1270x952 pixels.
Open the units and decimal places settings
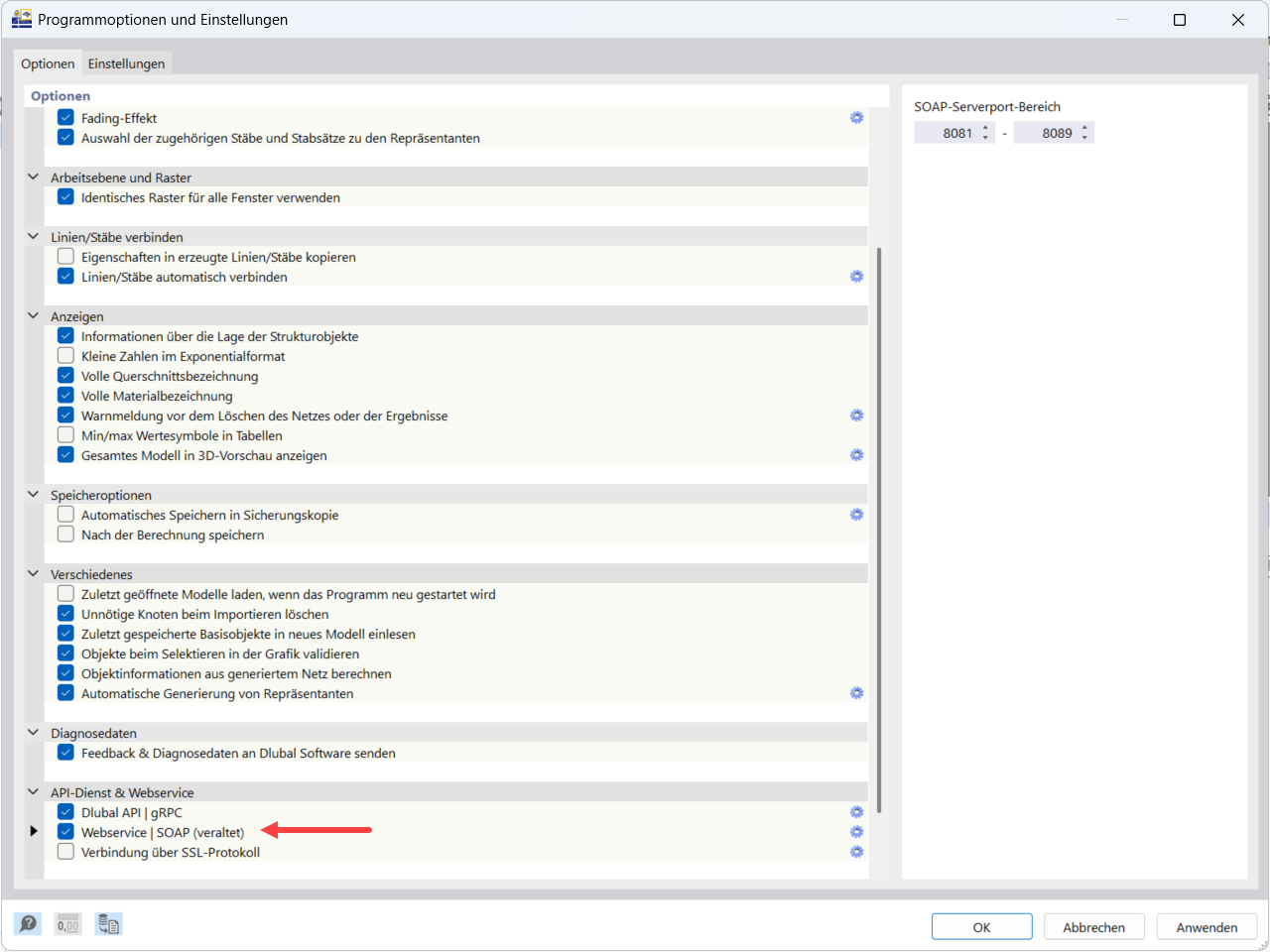67,923
